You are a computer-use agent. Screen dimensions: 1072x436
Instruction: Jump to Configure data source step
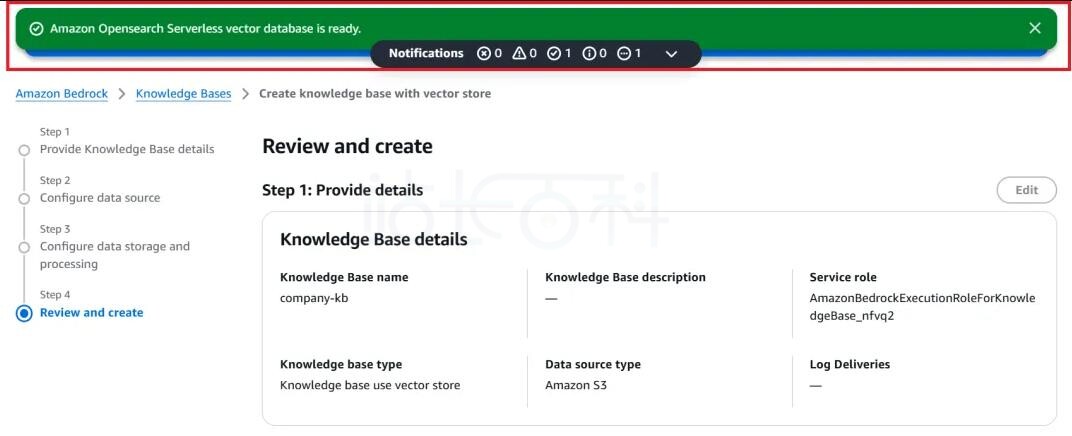click(x=100, y=198)
